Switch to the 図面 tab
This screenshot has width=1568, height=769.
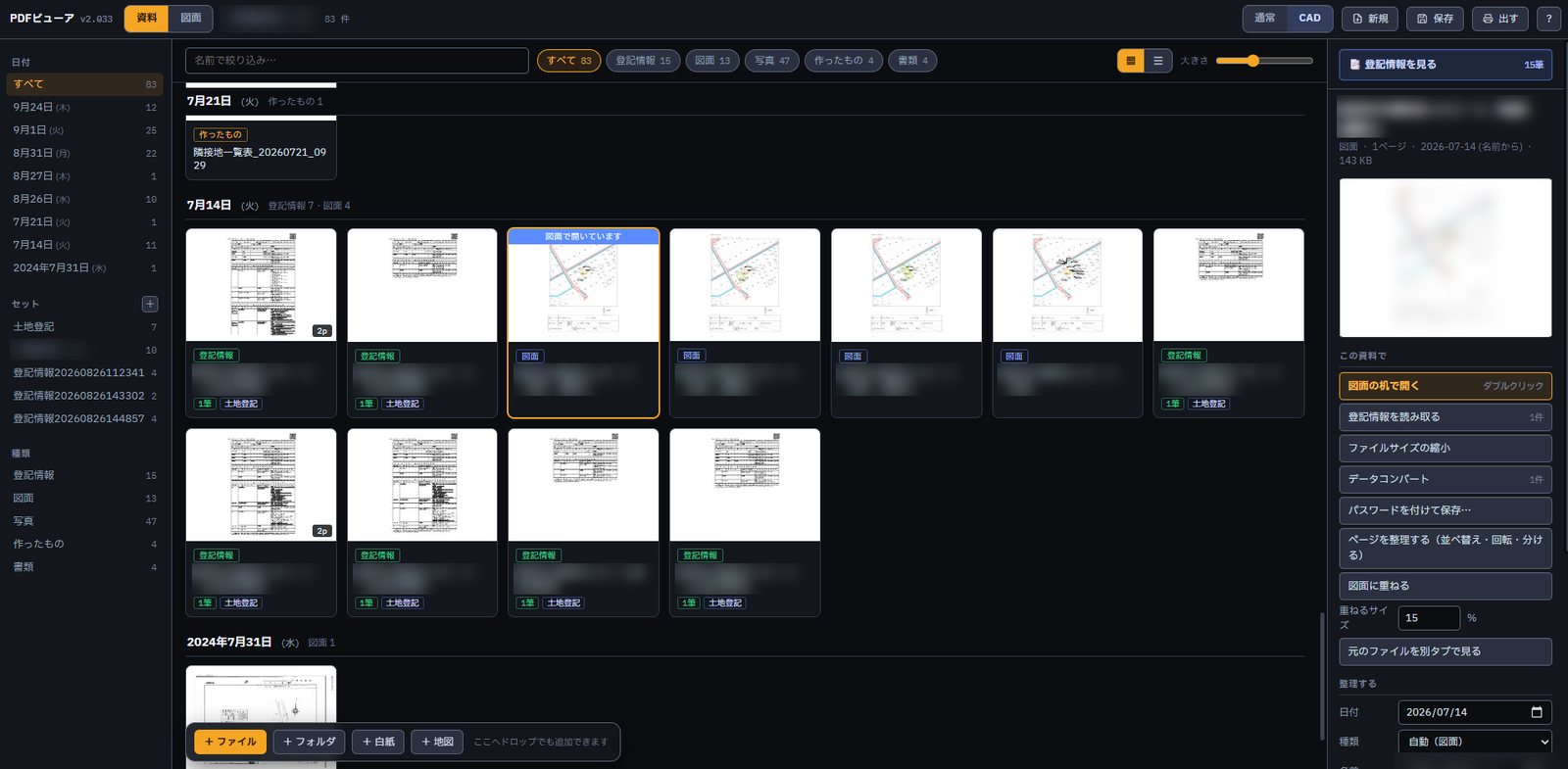point(191,18)
